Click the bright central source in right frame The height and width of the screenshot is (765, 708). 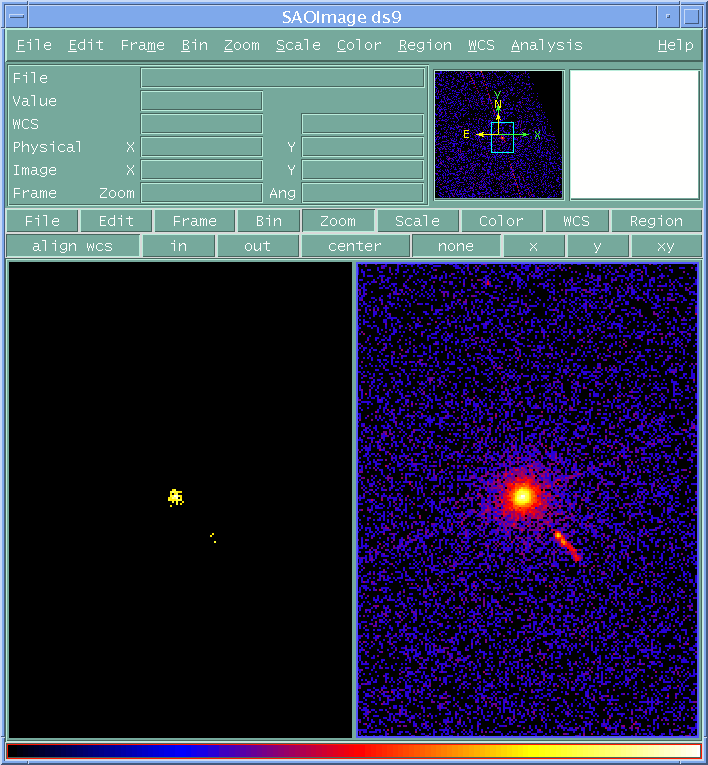point(523,496)
